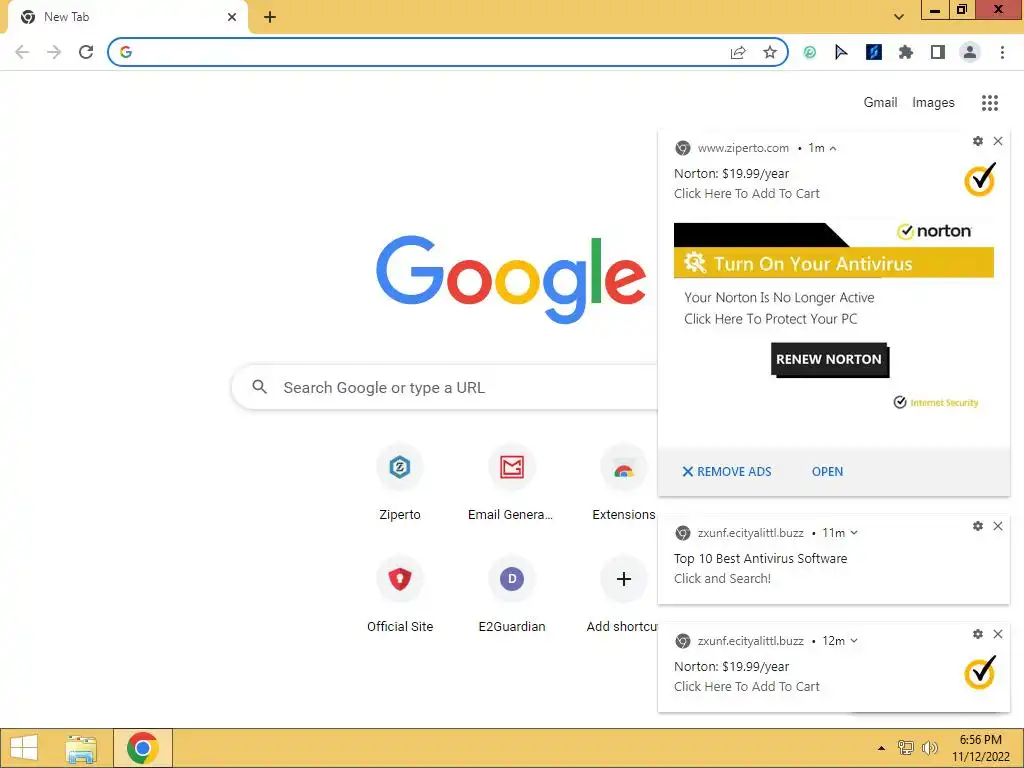Focus the Search Google or type a URL box
Viewport: 1024px width, 768px height.
tap(444, 387)
